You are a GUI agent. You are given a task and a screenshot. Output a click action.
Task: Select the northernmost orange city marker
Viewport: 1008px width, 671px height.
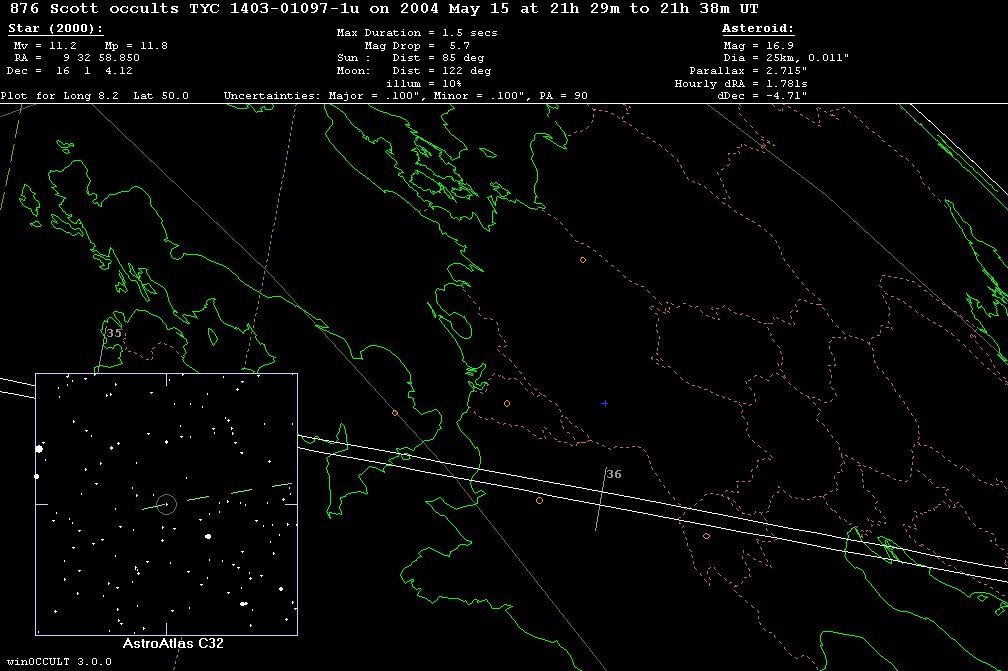point(583,260)
